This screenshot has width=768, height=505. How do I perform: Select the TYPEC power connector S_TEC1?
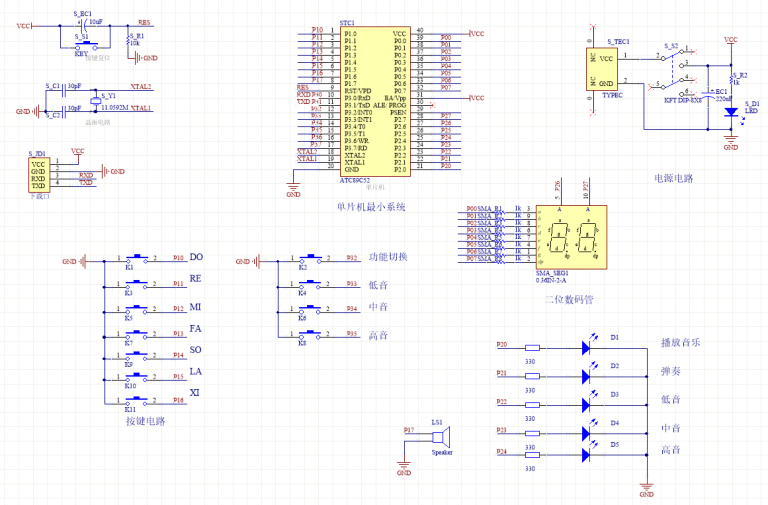[x=601, y=70]
